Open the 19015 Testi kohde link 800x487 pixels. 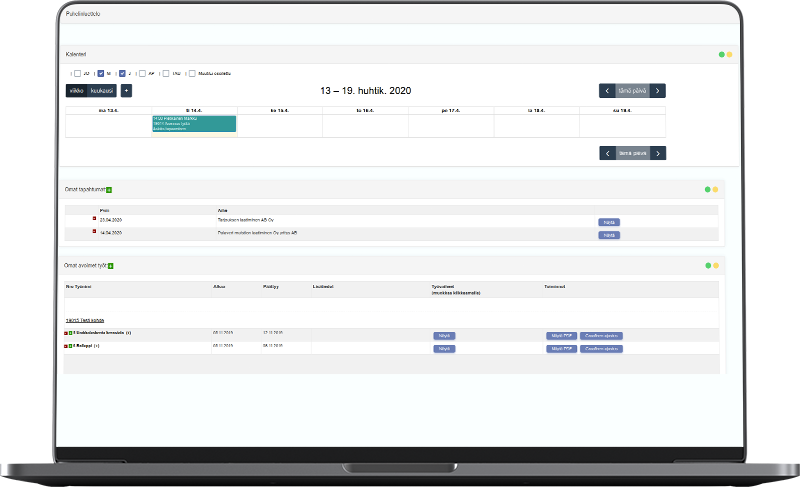pos(85,320)
